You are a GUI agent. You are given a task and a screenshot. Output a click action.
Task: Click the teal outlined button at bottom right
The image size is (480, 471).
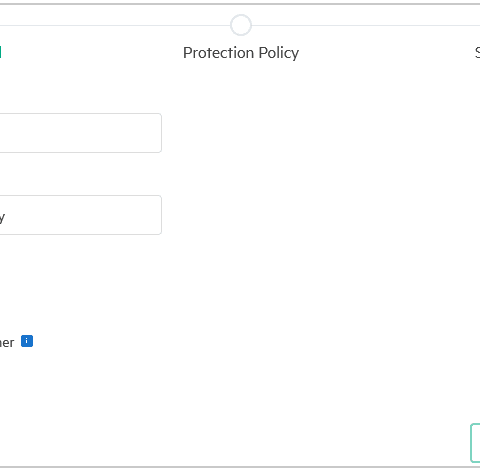coord(475,443)
